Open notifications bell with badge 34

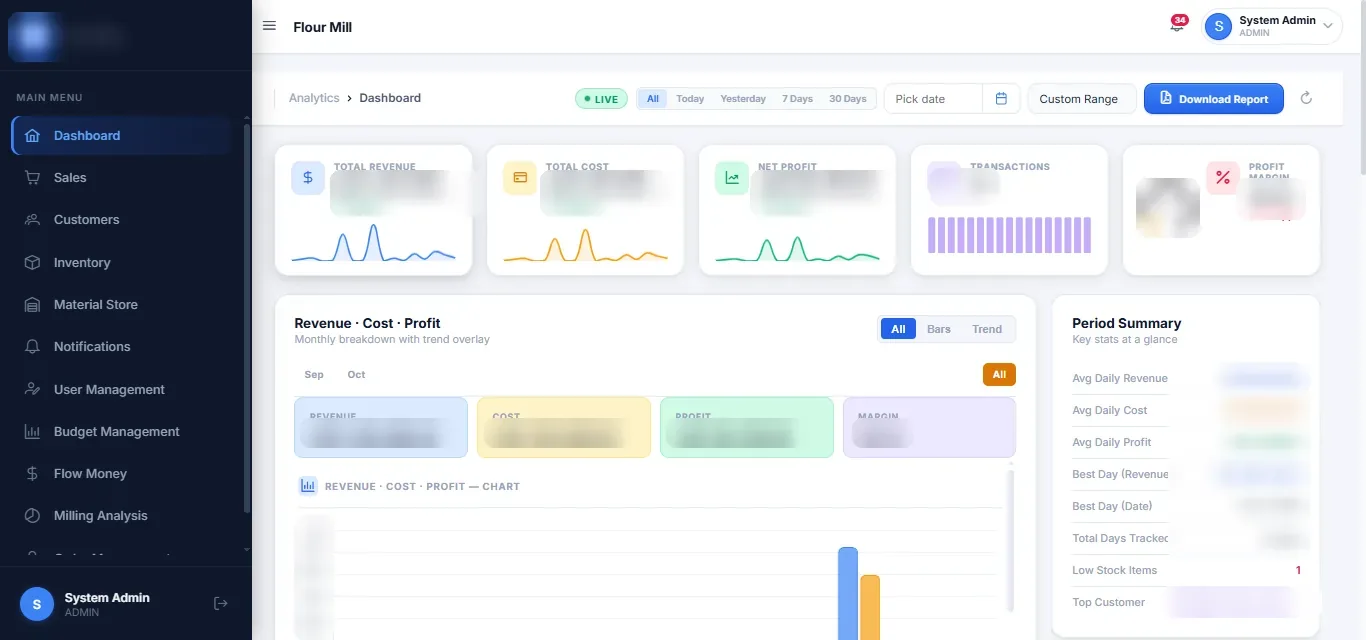point(1177,25)
